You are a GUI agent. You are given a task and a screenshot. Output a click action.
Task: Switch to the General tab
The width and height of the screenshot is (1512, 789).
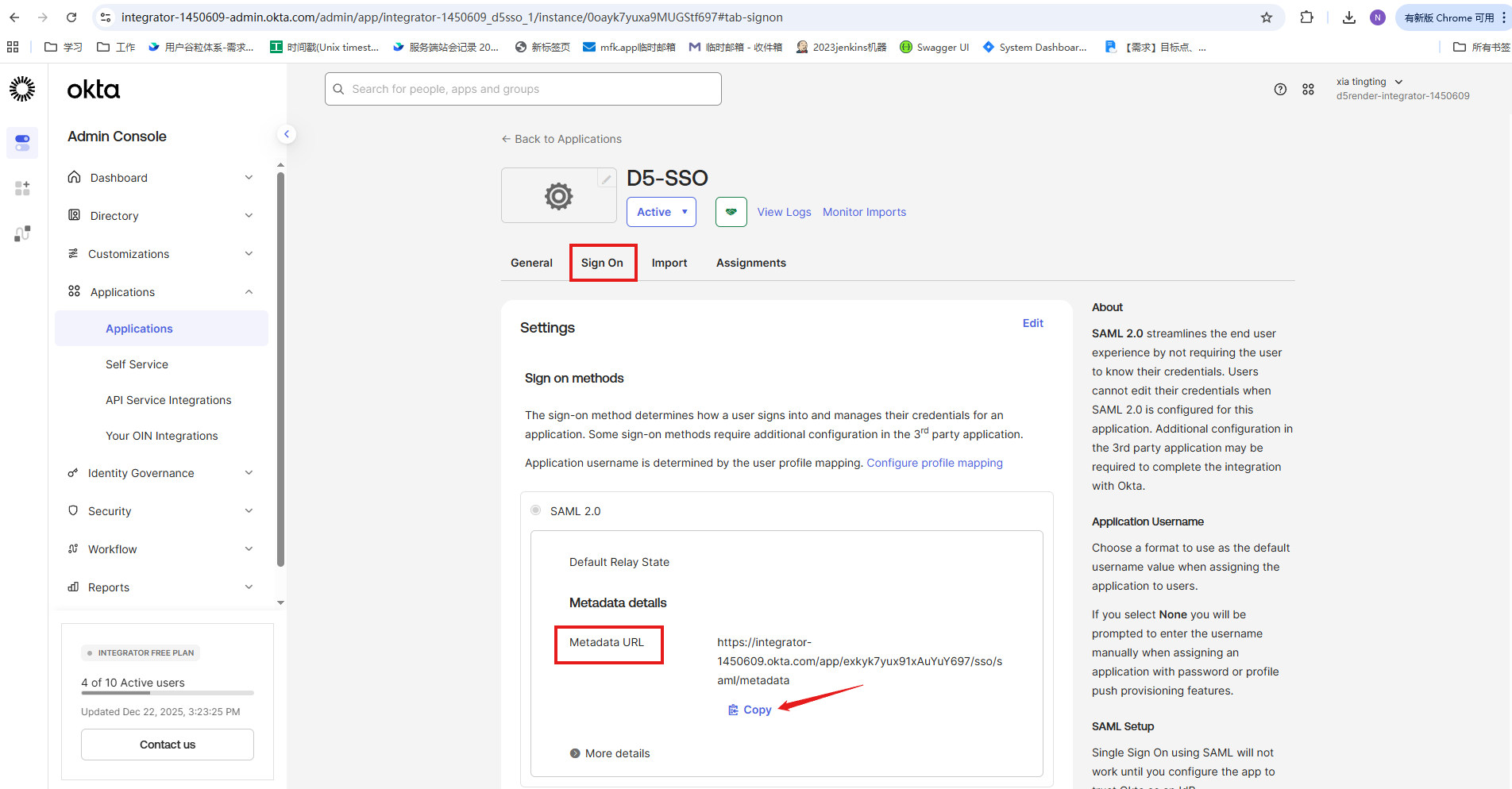tap(531, 263)
